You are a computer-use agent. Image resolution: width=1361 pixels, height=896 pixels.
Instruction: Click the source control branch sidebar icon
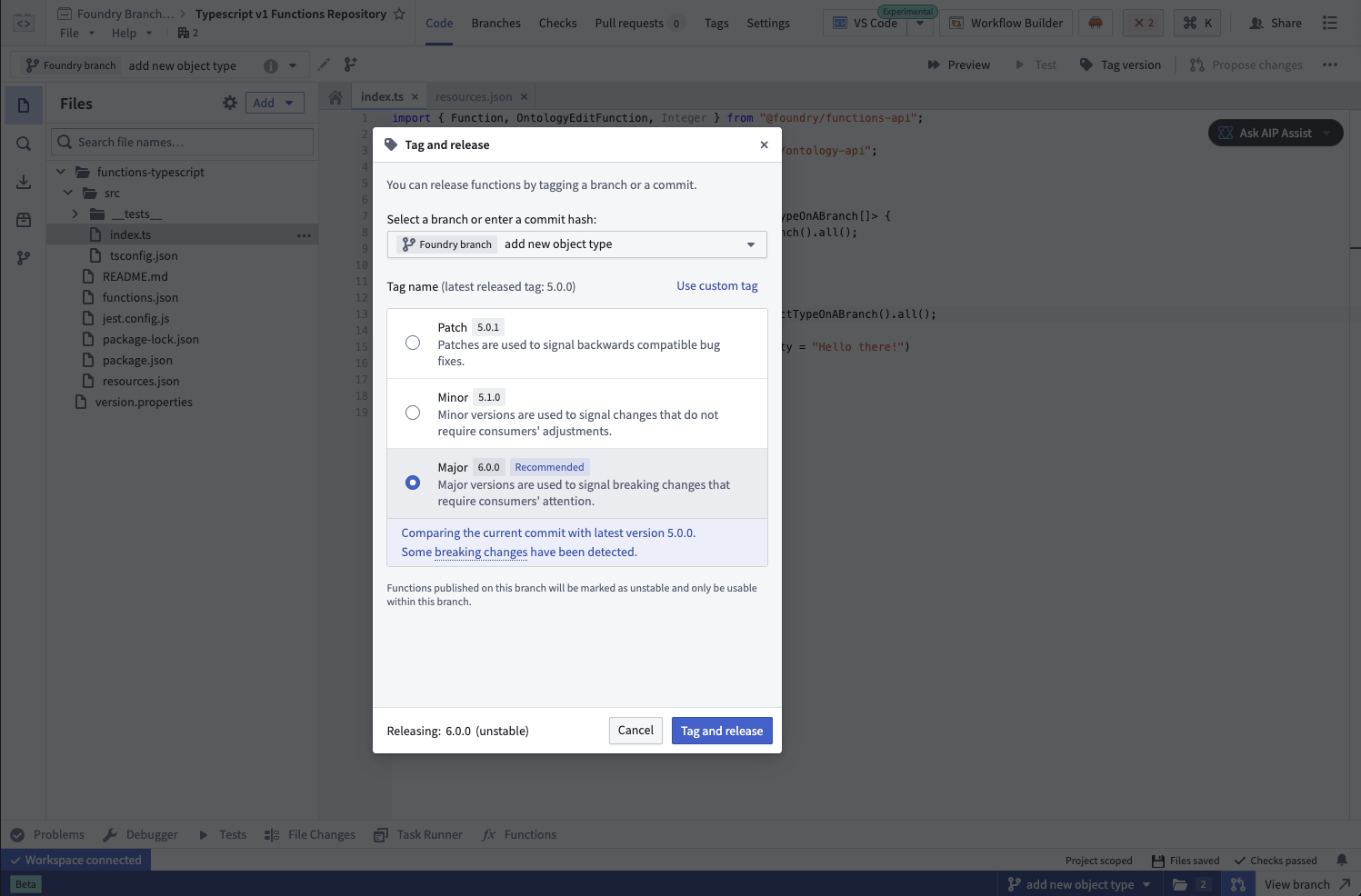24,258
